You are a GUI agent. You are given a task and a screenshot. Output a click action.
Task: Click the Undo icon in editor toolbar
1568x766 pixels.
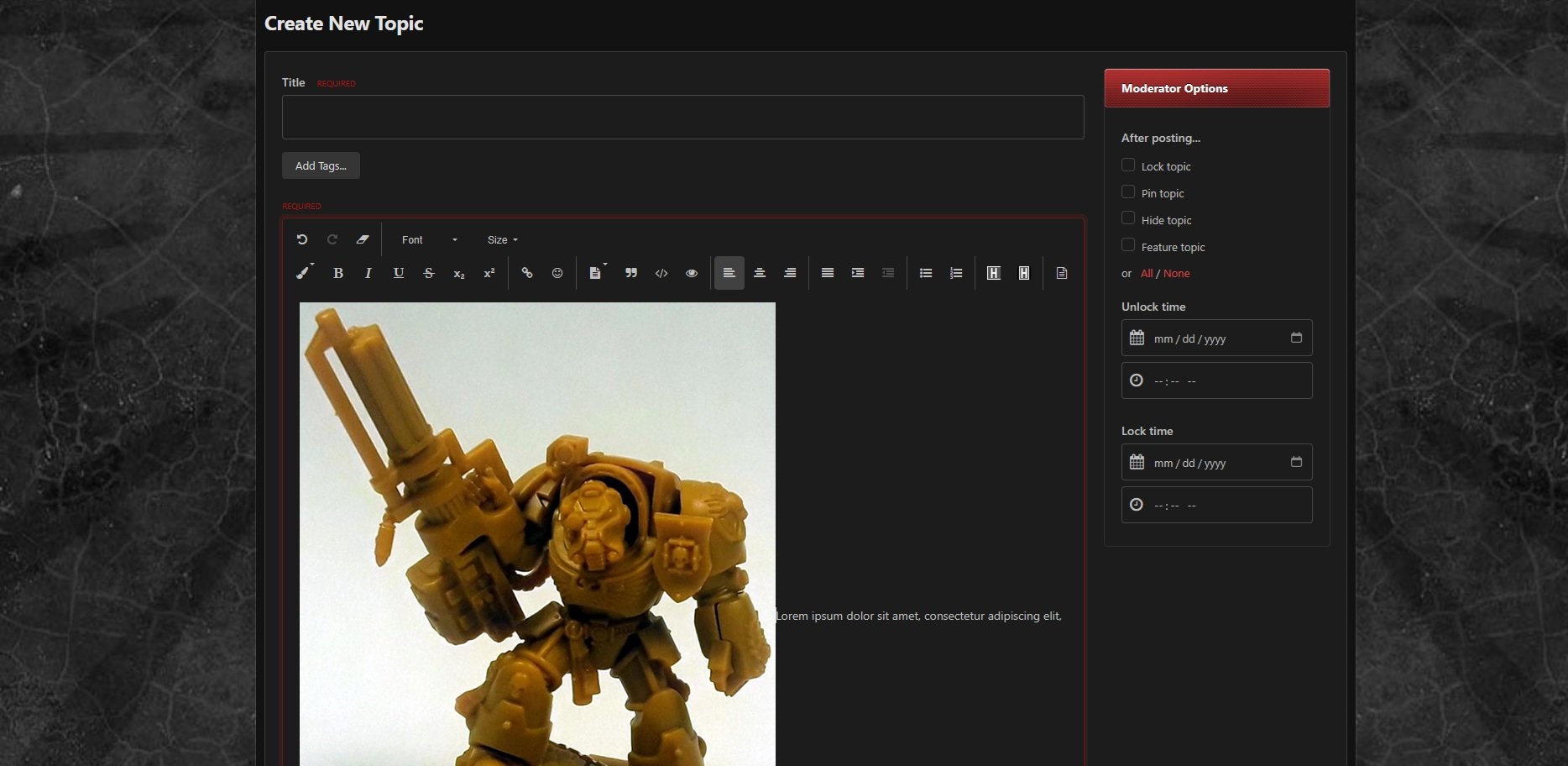pyautogui.click(x=302, y=239)
